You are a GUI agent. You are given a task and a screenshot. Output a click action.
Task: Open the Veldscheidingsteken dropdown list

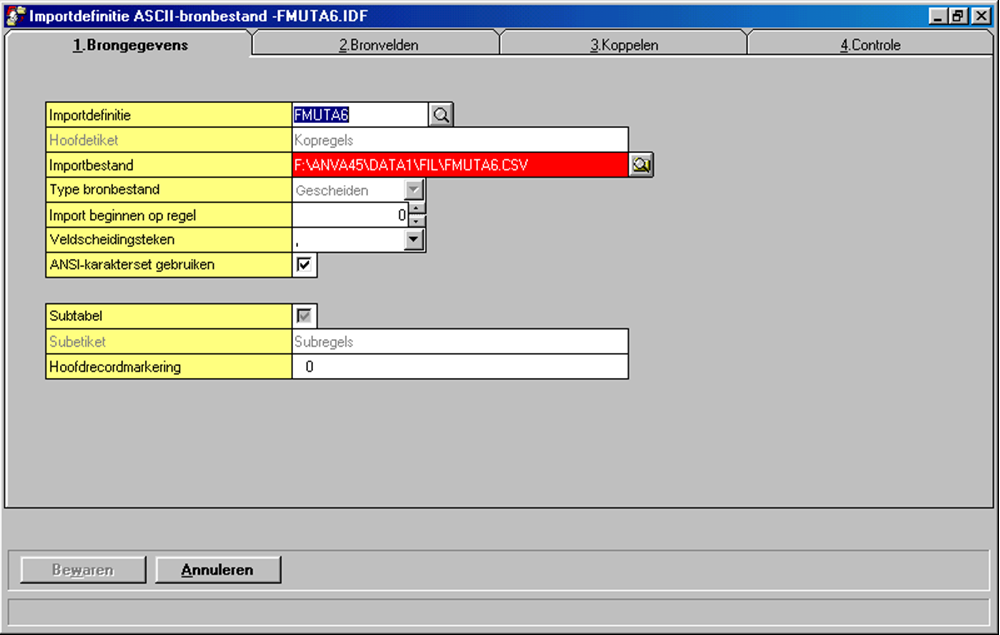pyautogui.click(x=414, y=240)
